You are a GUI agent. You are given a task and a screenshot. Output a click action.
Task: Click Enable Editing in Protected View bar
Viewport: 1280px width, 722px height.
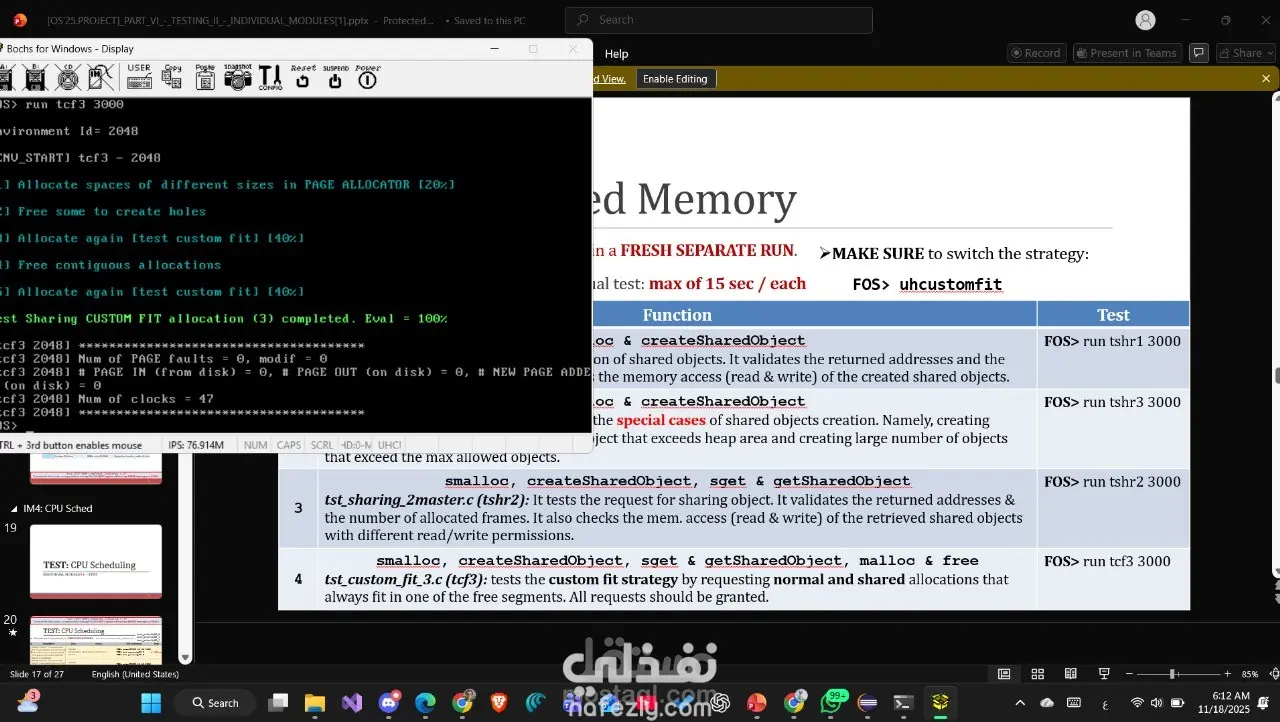click(675, 79)
